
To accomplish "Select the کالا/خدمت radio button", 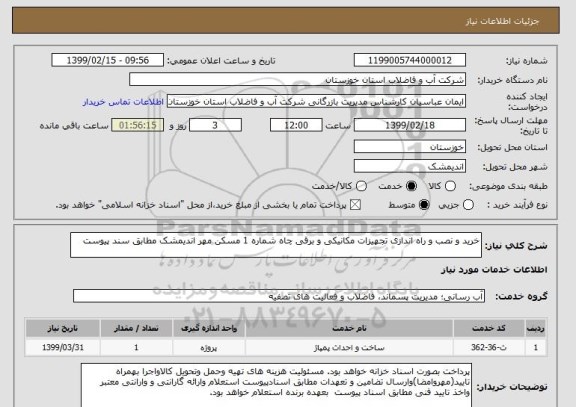I will coord(361,186).
